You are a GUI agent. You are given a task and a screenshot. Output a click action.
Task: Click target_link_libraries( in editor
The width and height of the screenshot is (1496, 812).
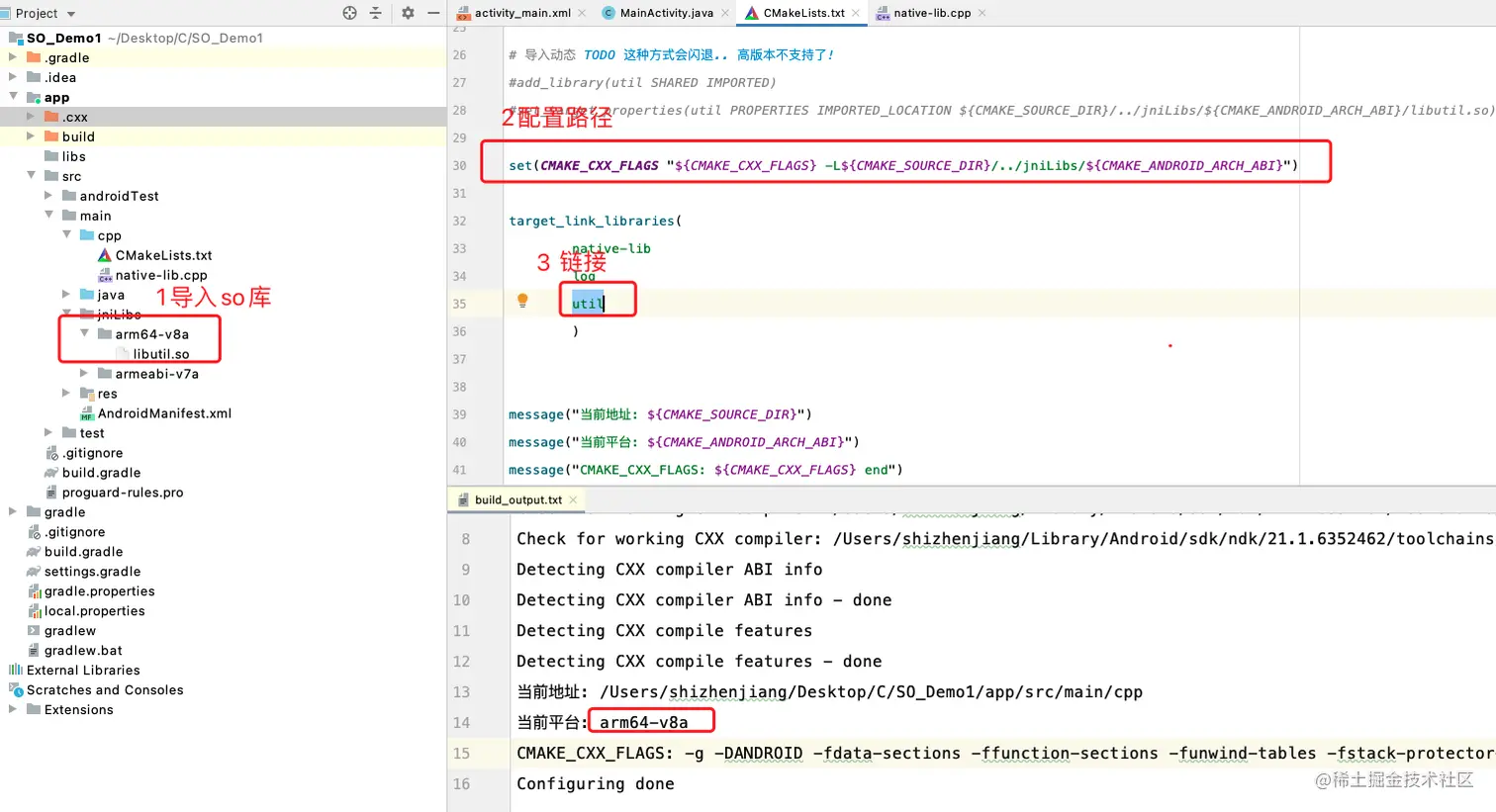click(x=595, y=221)
